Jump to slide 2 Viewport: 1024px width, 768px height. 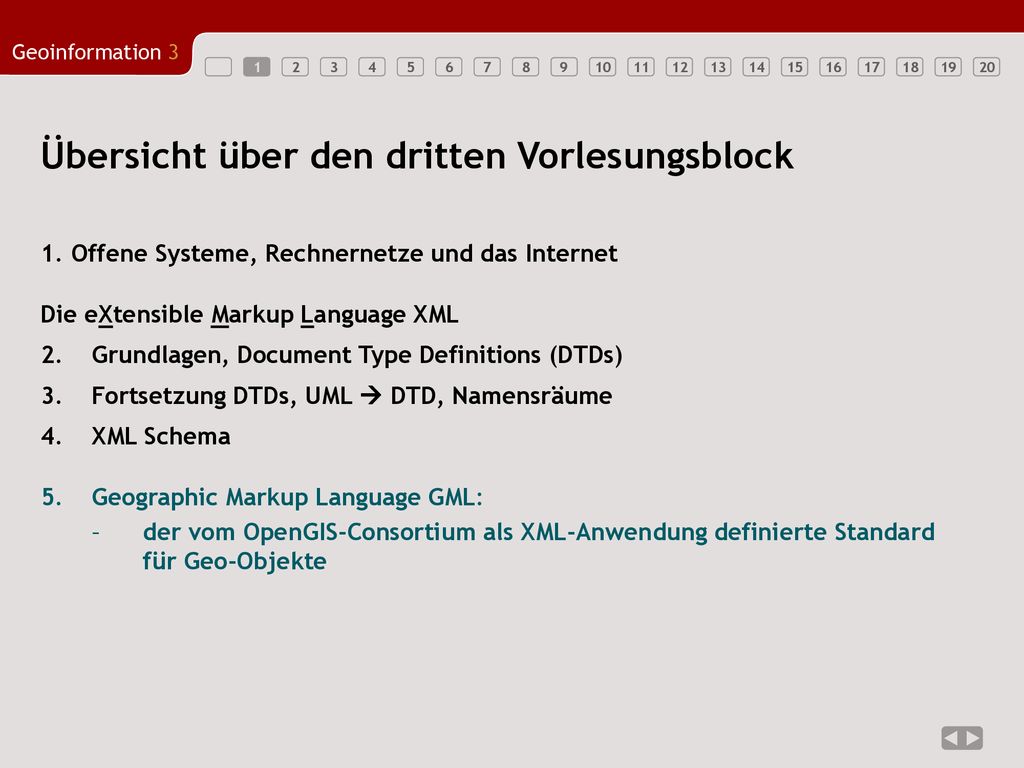point(295,67)
